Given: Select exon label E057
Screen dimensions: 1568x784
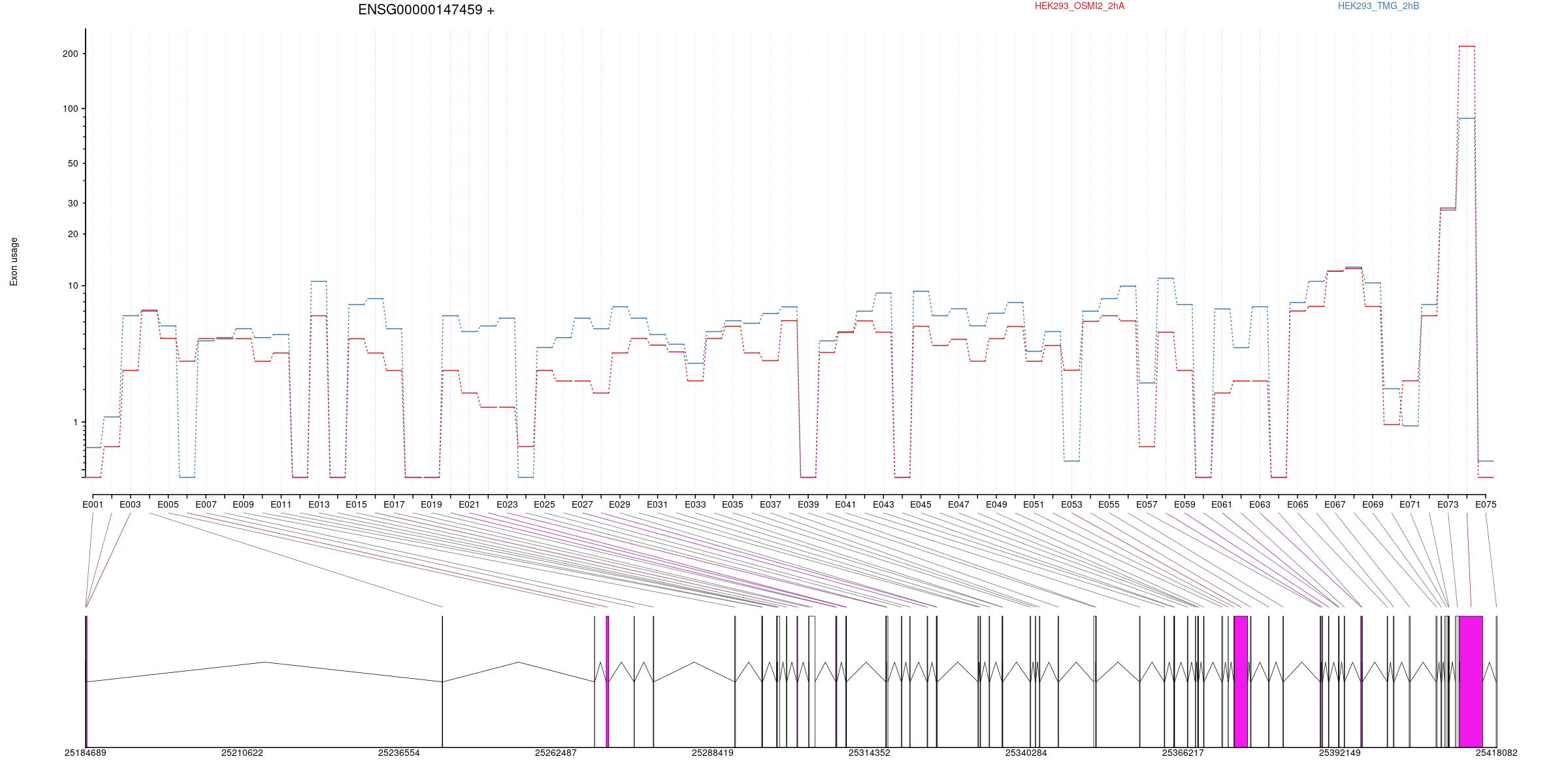Looking at the screenshot, I should pyautogui.click(x=1147, y=504).
